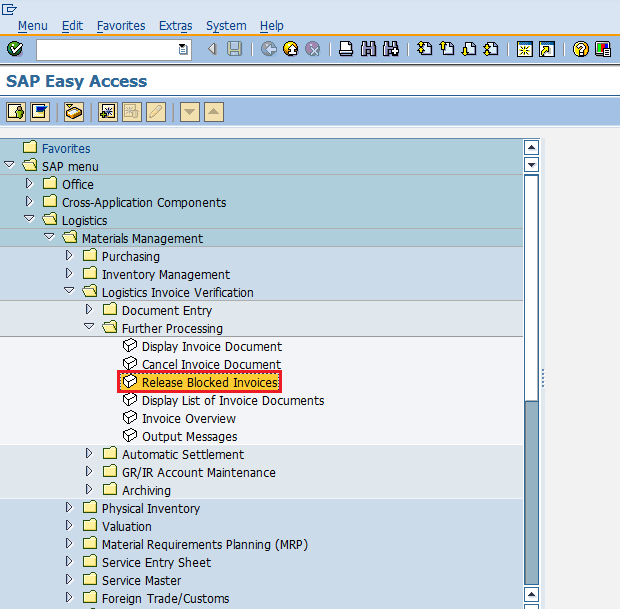Click the disabled Delete Favorites icon
Viewport: 620px width, 609px height.
point(132,112)
